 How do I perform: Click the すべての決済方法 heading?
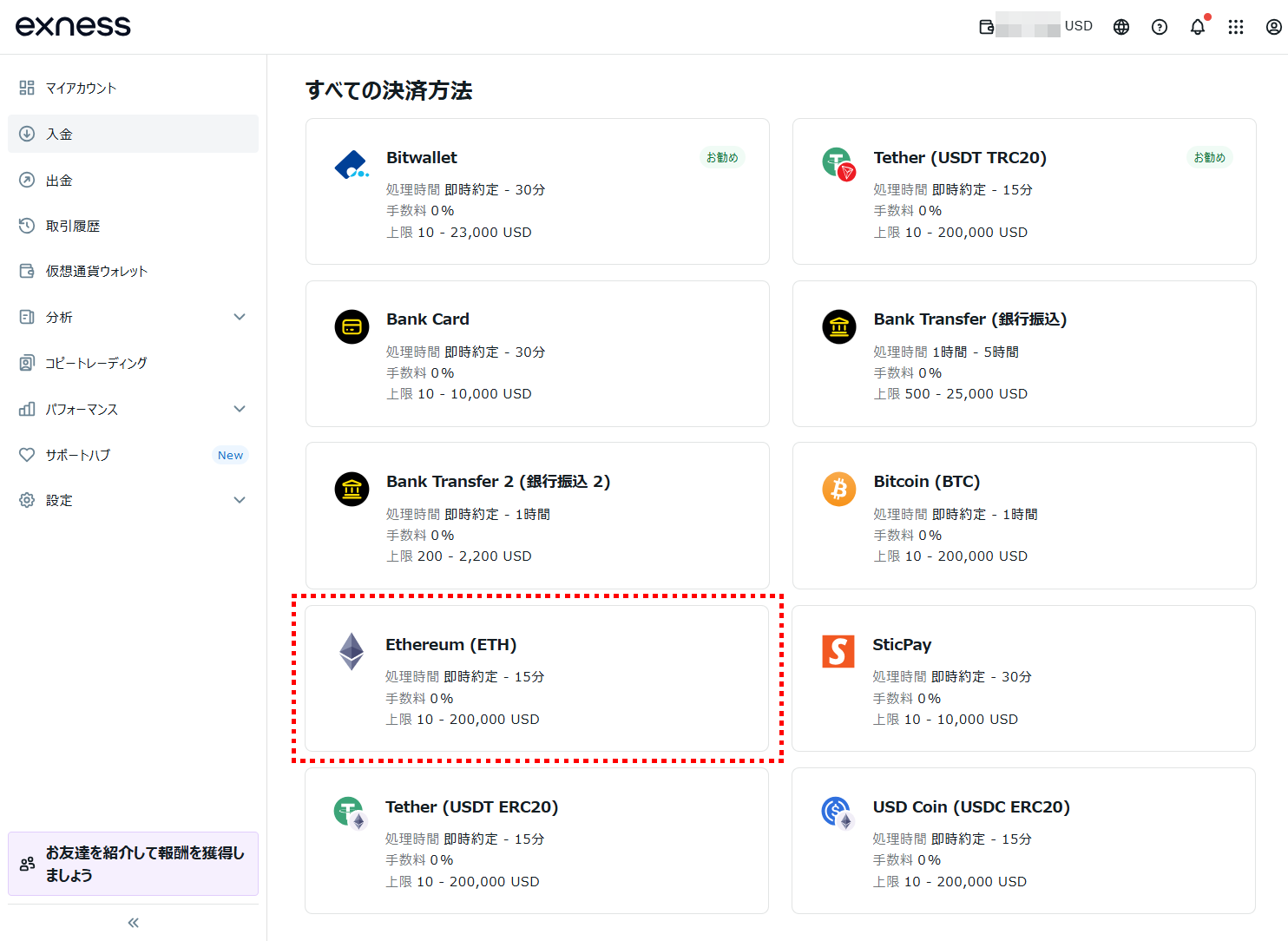389,90
